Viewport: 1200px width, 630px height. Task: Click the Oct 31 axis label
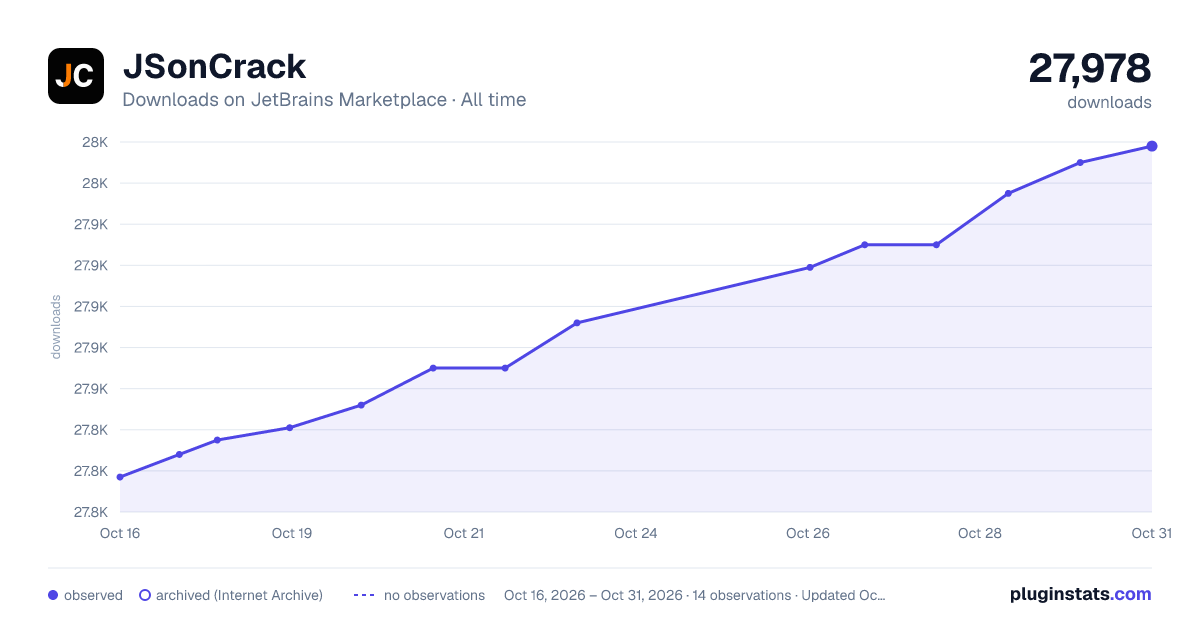pos(1152,533)
